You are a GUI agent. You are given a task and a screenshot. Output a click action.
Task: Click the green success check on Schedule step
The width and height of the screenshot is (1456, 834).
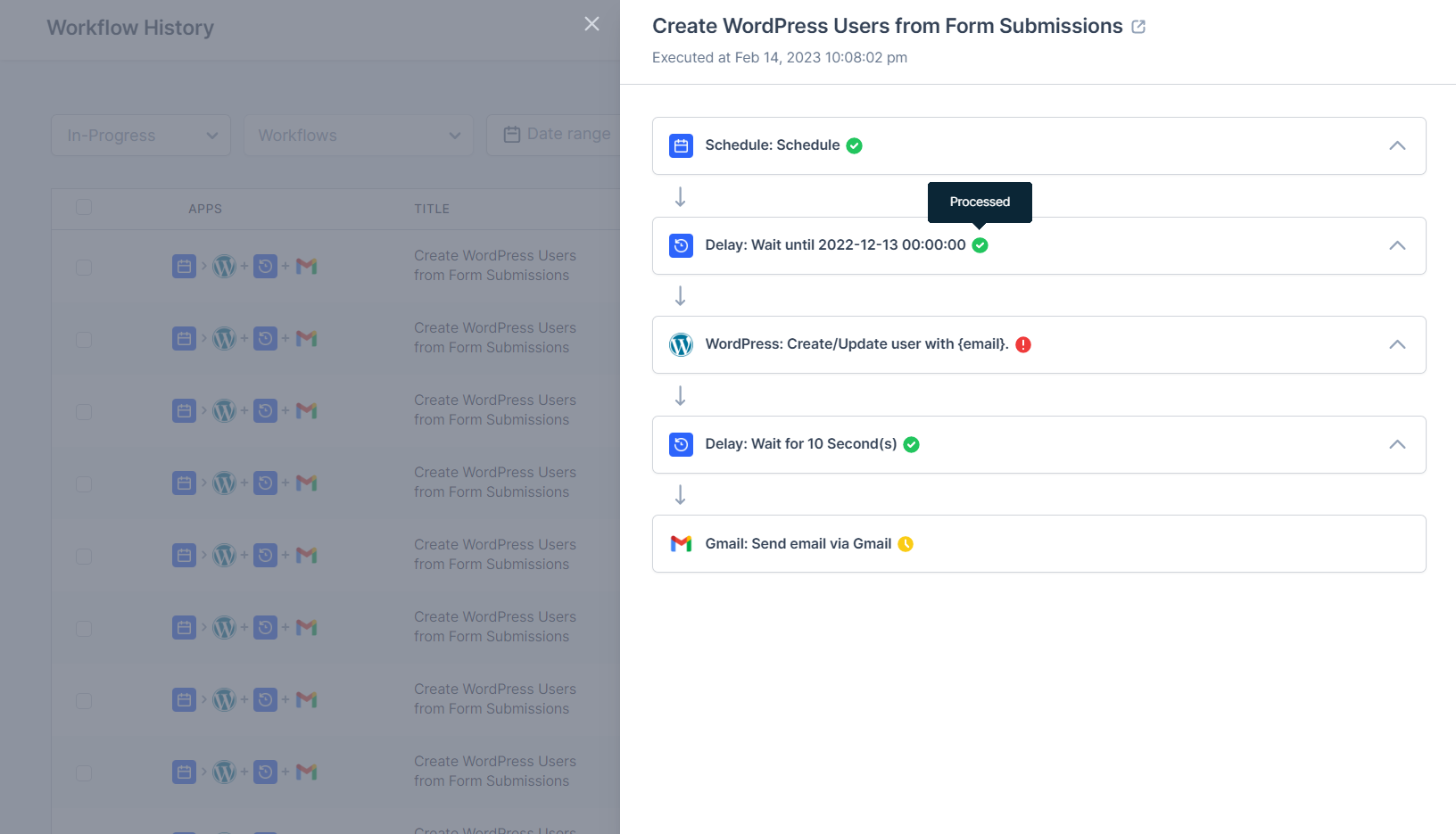[x=854, y=145]
